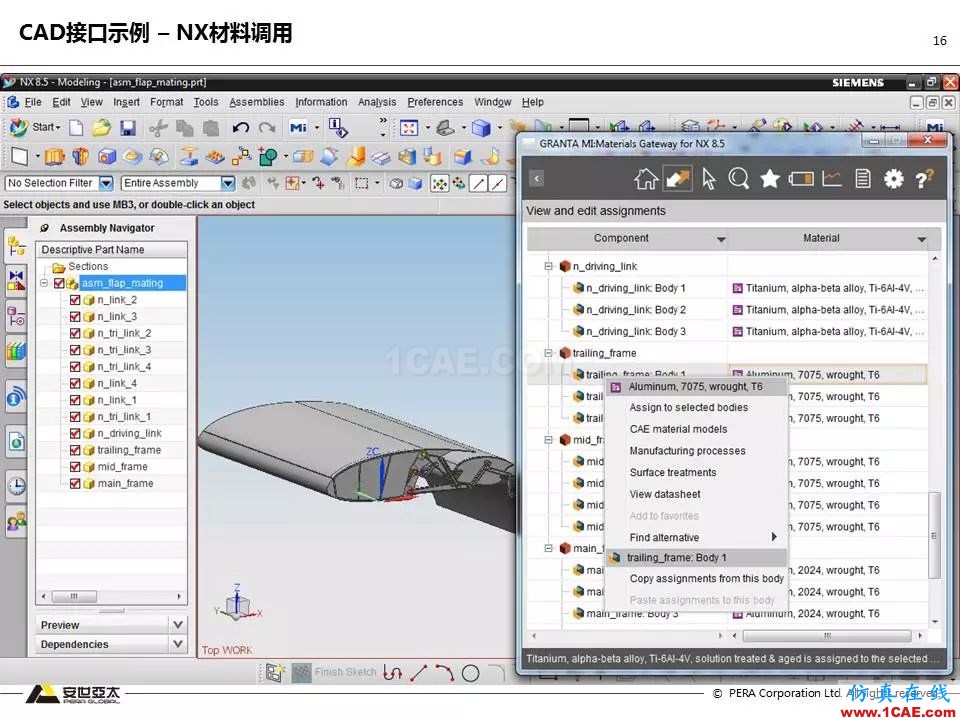
Task: Click the Cut scissors icon
Action: pyautogui.click(x=158, y=128)
